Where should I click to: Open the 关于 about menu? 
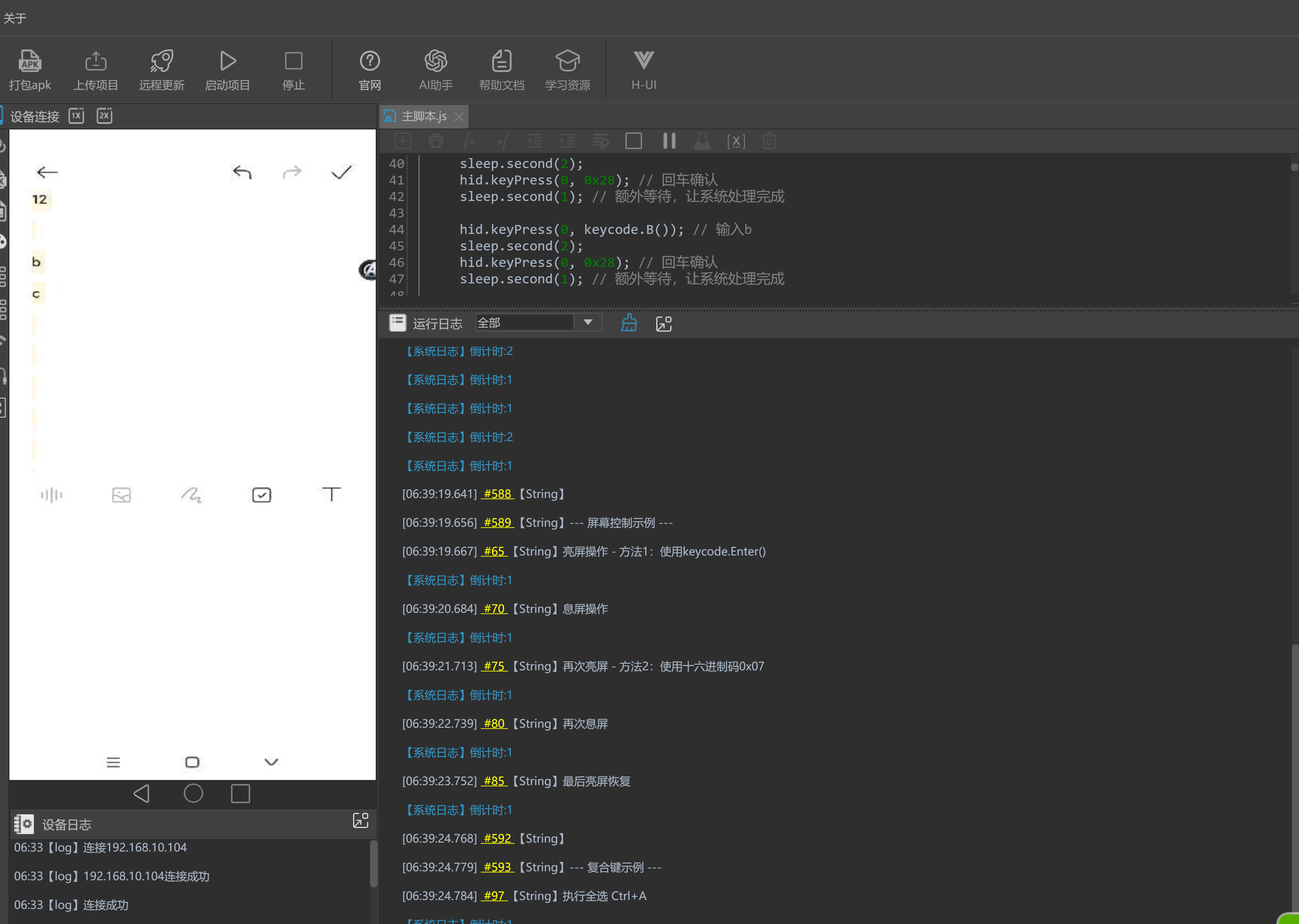tap(16, 18)
